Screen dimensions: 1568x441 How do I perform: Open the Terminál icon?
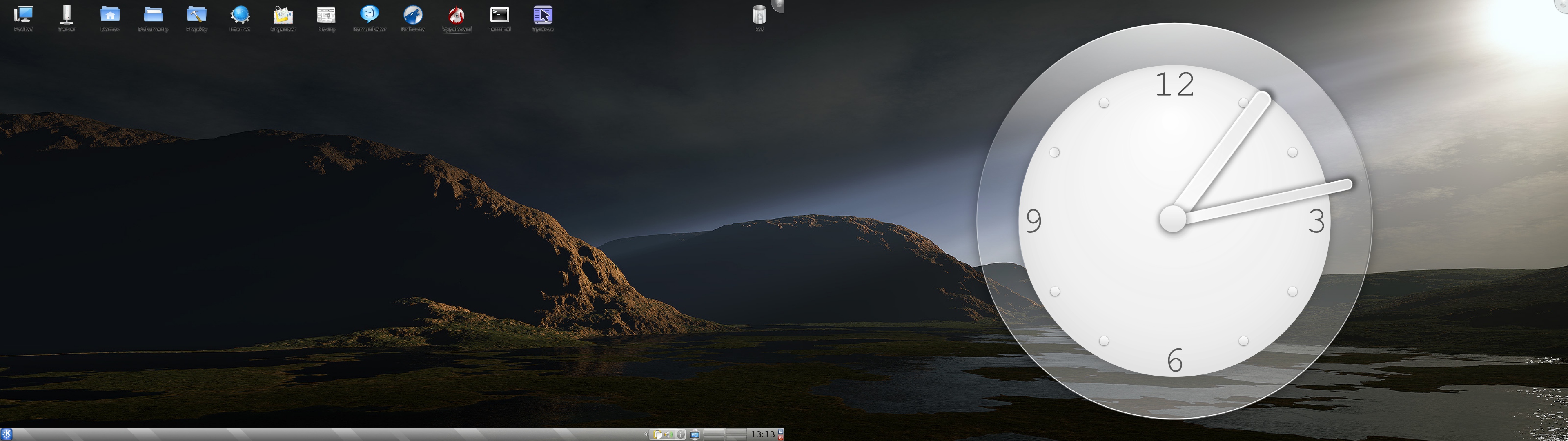coord(499,14)
